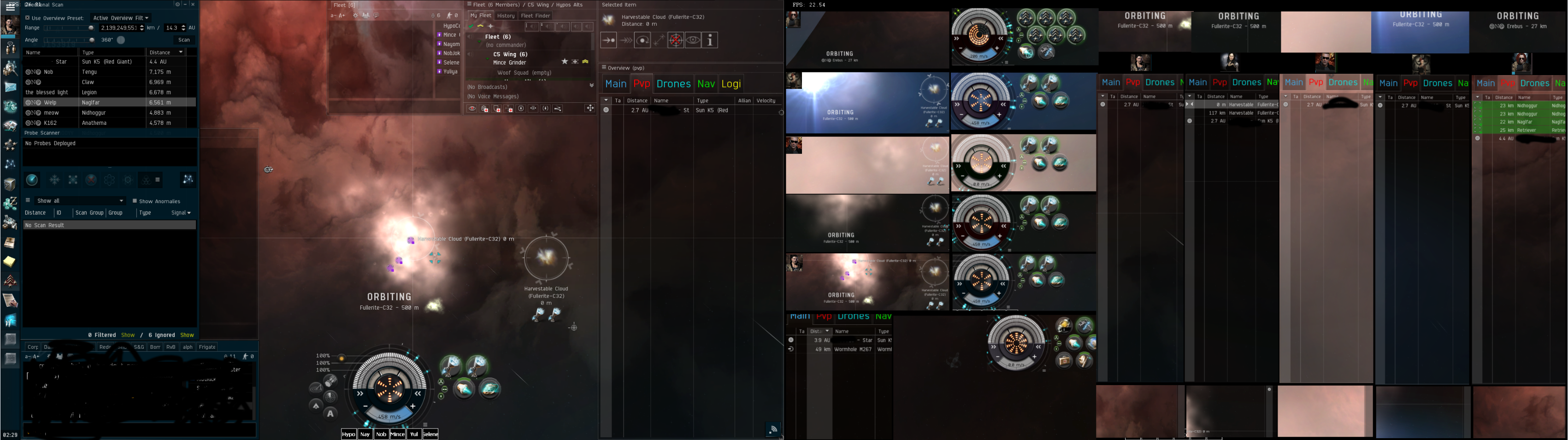Open the RvB chat channel tab
1568x440 pixels.
(171, 347)
